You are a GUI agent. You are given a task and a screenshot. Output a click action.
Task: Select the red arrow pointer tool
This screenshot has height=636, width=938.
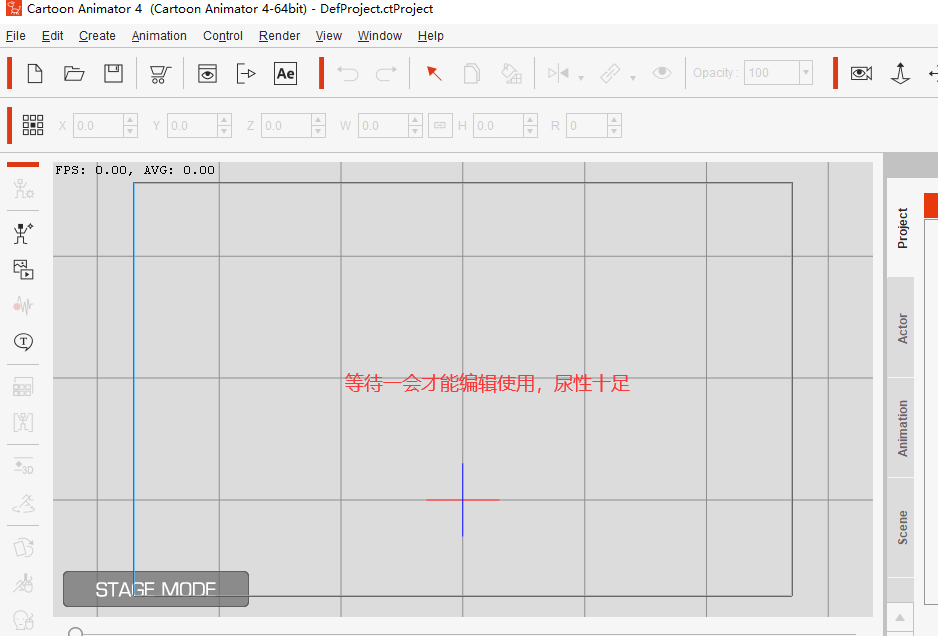pyautogui.click(x=434, y=74)
